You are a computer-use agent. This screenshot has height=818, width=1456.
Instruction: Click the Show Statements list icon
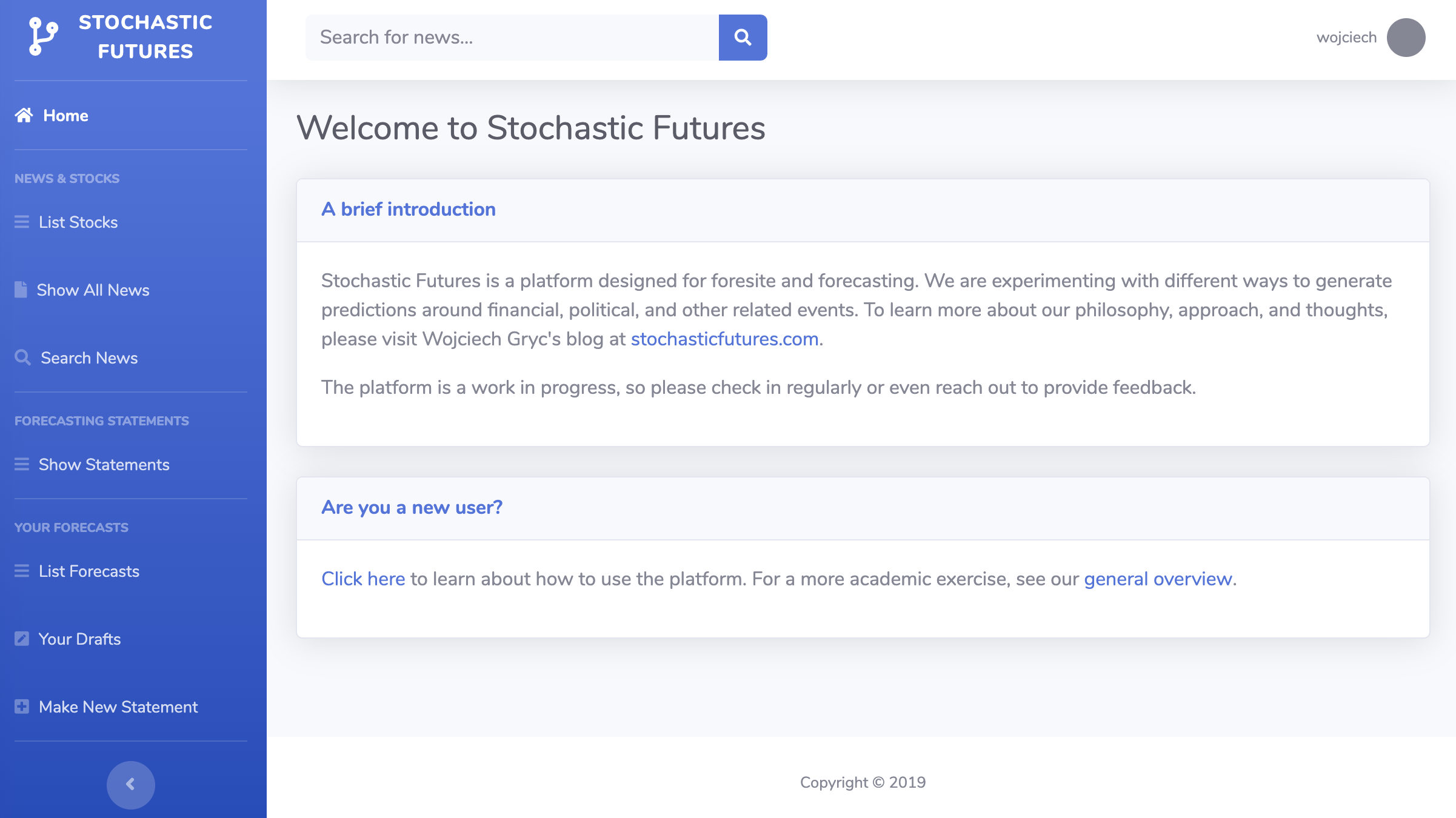(22, 464)
